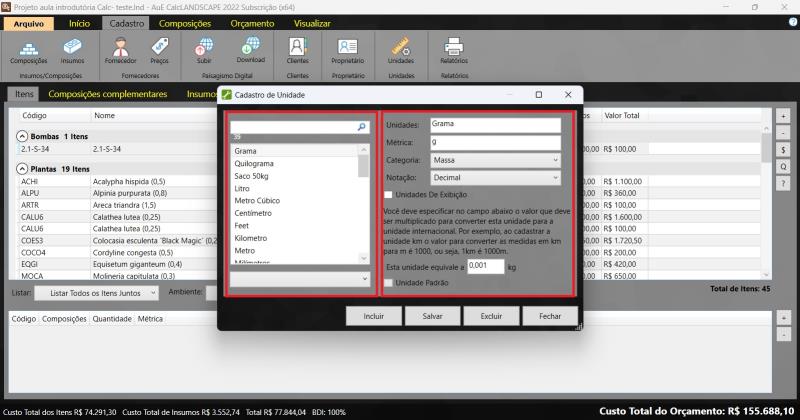Click the Métrica text field
Viewport: 800px width, 420px height.
tap(495, 143)
